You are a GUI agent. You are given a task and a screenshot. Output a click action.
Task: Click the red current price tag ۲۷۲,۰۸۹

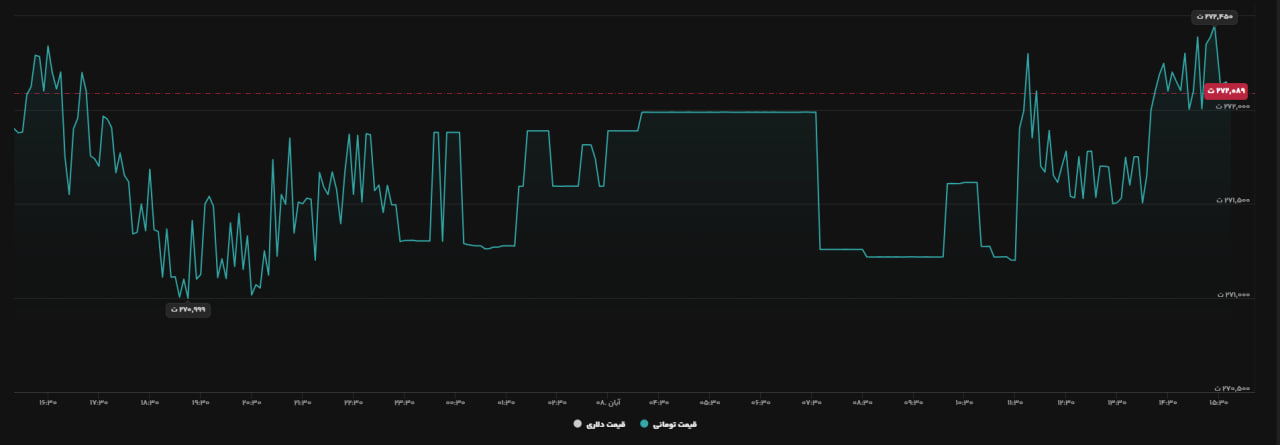[1225, 90]
